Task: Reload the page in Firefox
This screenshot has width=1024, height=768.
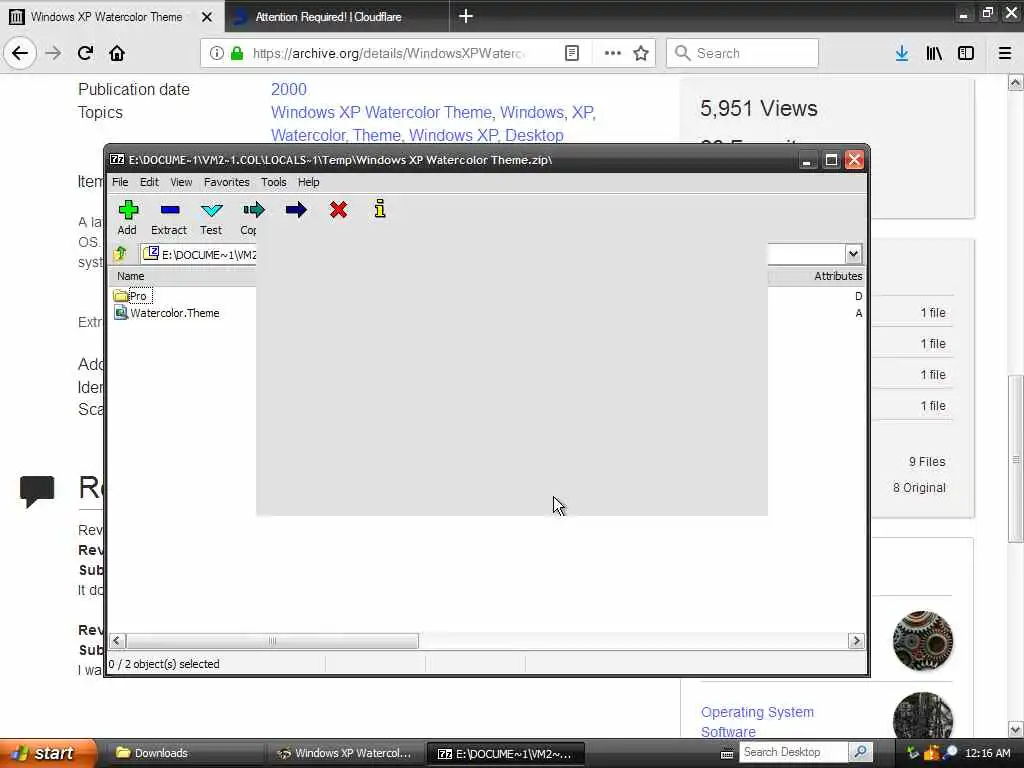Action: 86,53
